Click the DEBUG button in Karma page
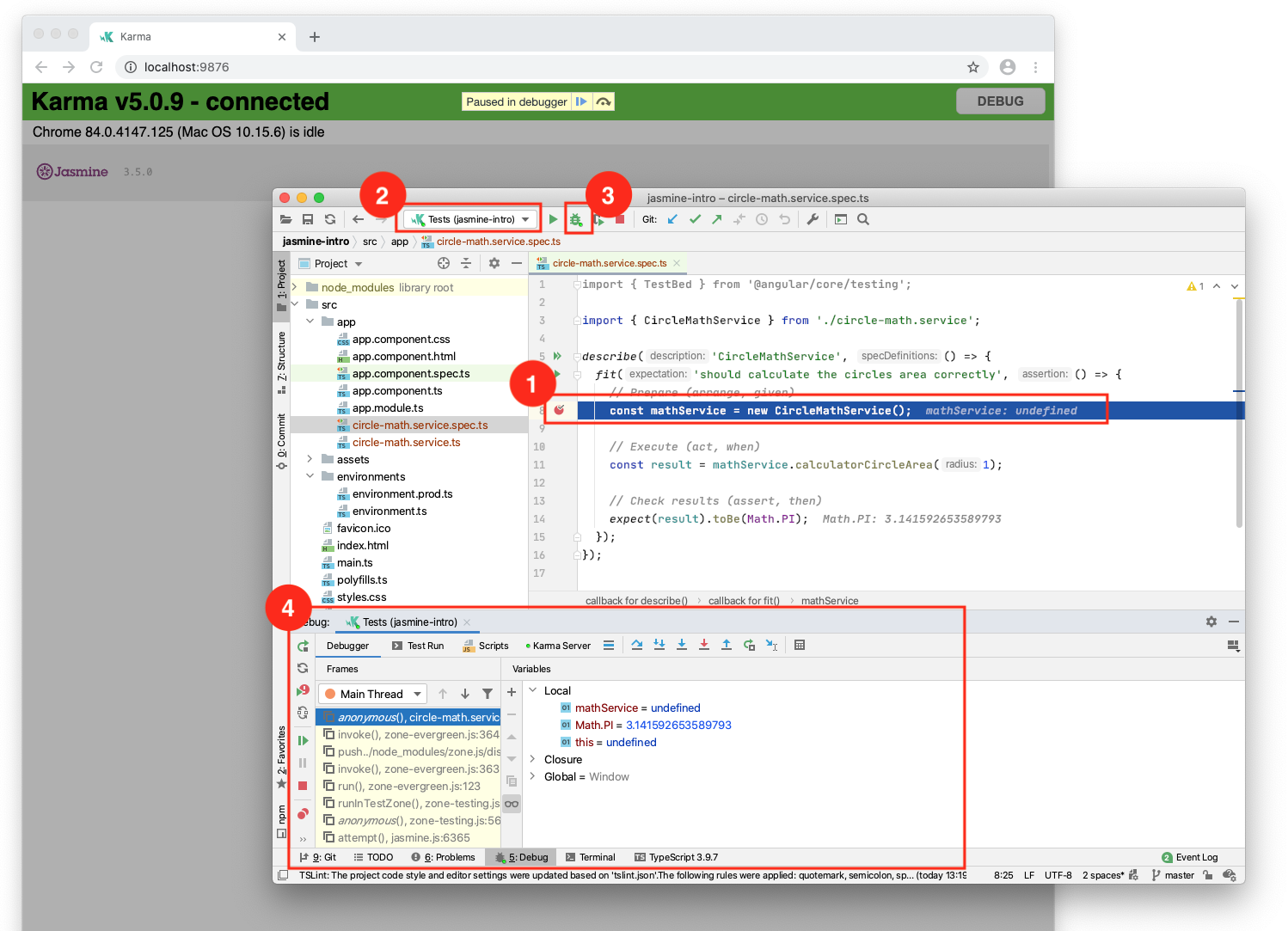1288x931 pixels. (1001, 101)
